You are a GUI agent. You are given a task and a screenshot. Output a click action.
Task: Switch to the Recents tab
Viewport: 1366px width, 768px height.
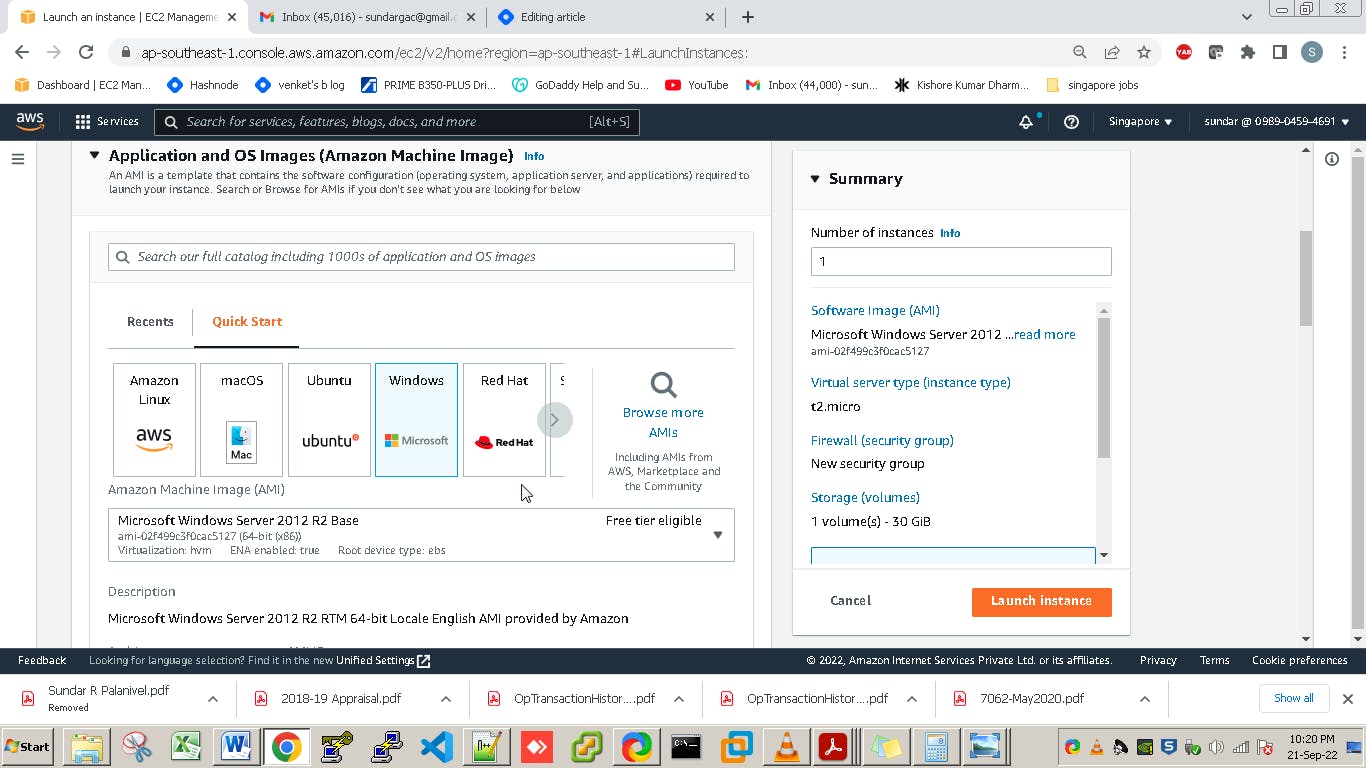tap(150, 322)
